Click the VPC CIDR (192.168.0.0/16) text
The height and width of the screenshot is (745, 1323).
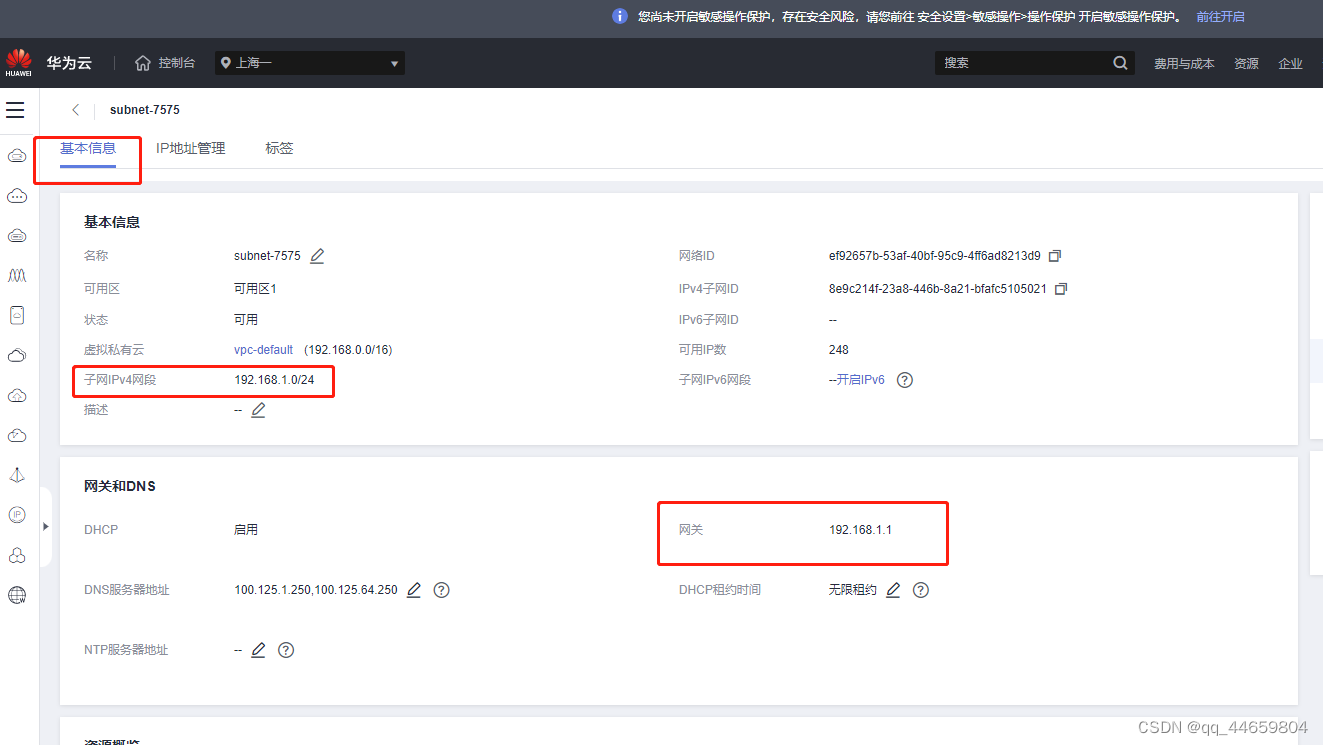coord(348,350)
